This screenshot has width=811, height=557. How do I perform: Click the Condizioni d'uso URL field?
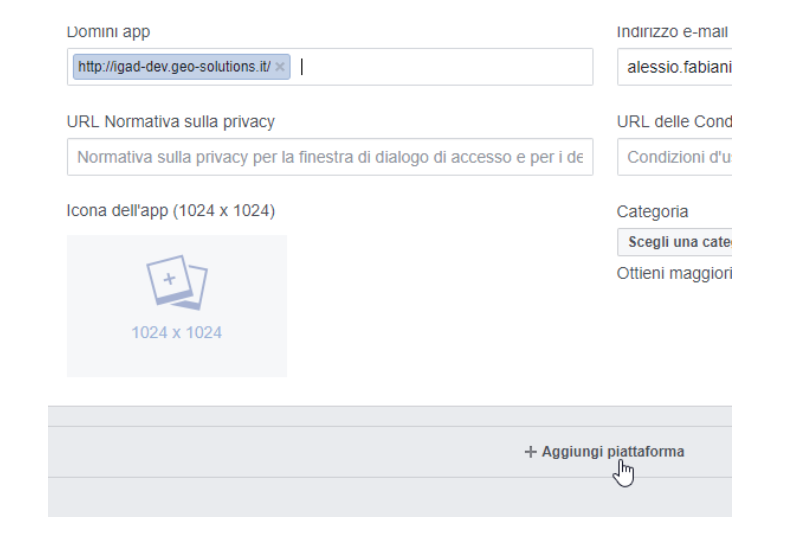click(674, 157)
